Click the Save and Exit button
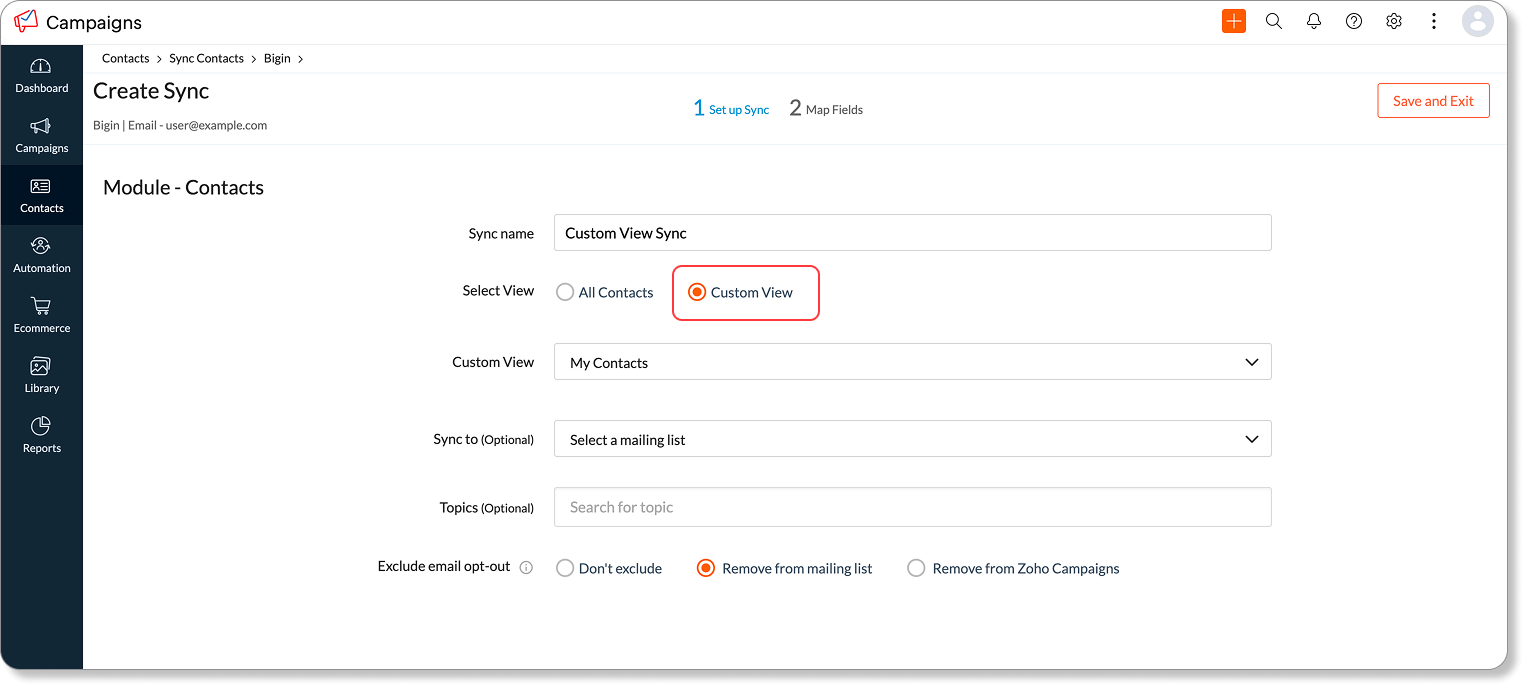 (1433, 100)
